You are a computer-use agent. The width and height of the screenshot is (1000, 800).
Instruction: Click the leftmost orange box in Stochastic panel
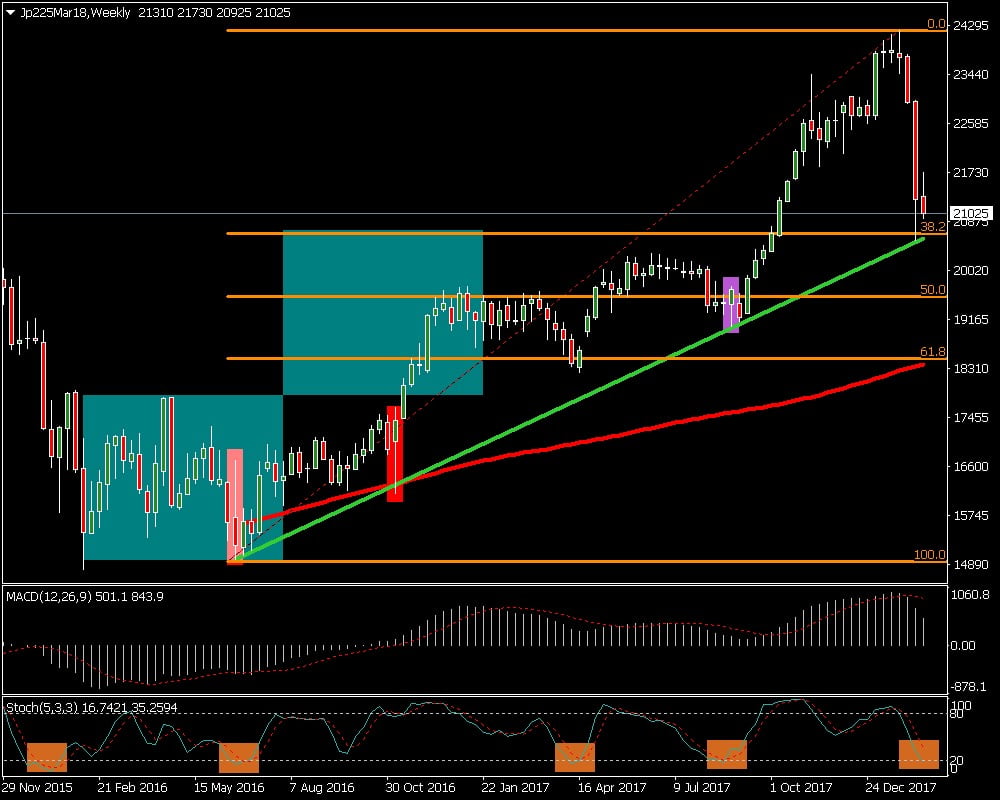[46, 757]
